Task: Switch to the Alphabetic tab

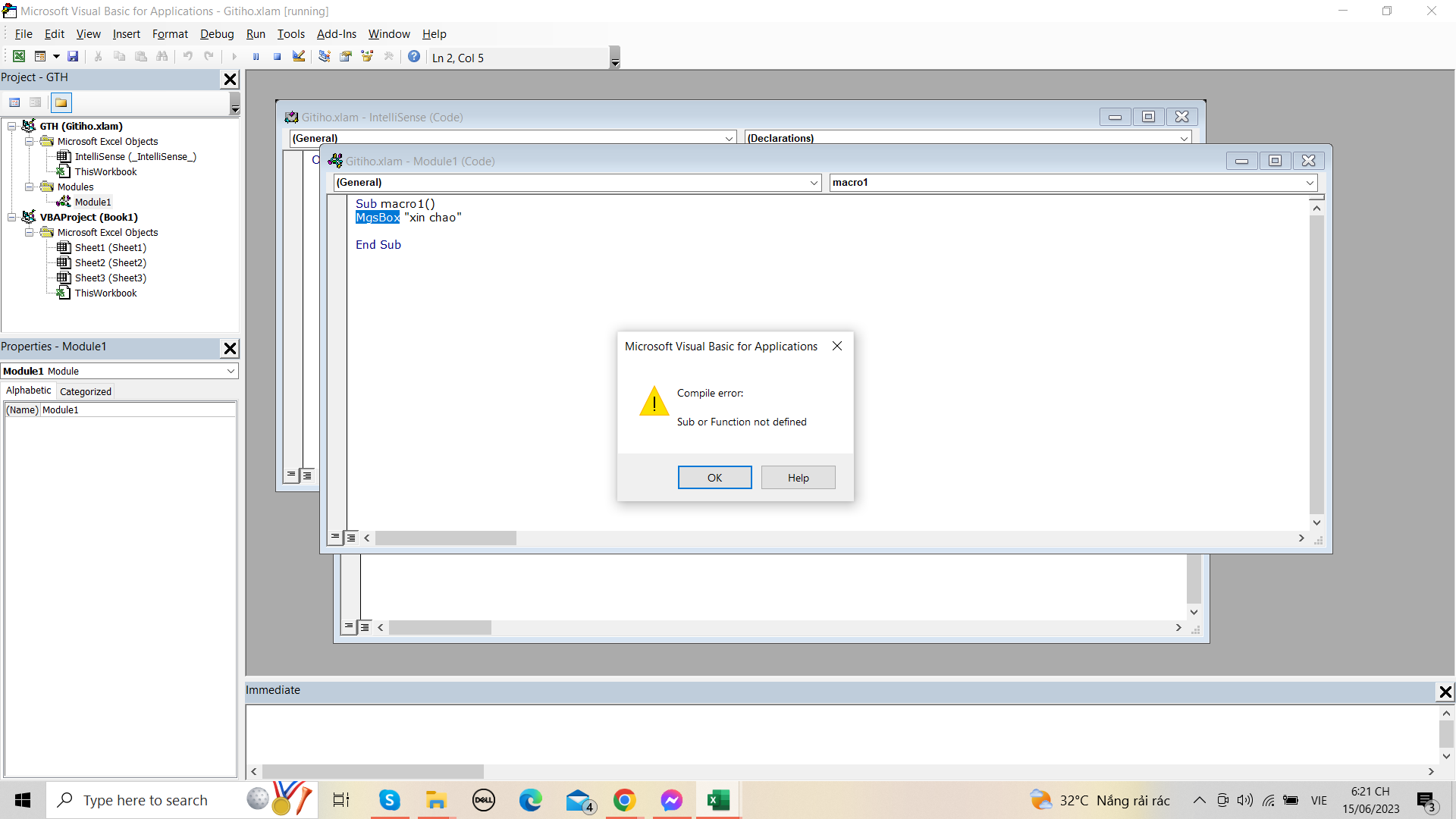Action: pos(28,391)
